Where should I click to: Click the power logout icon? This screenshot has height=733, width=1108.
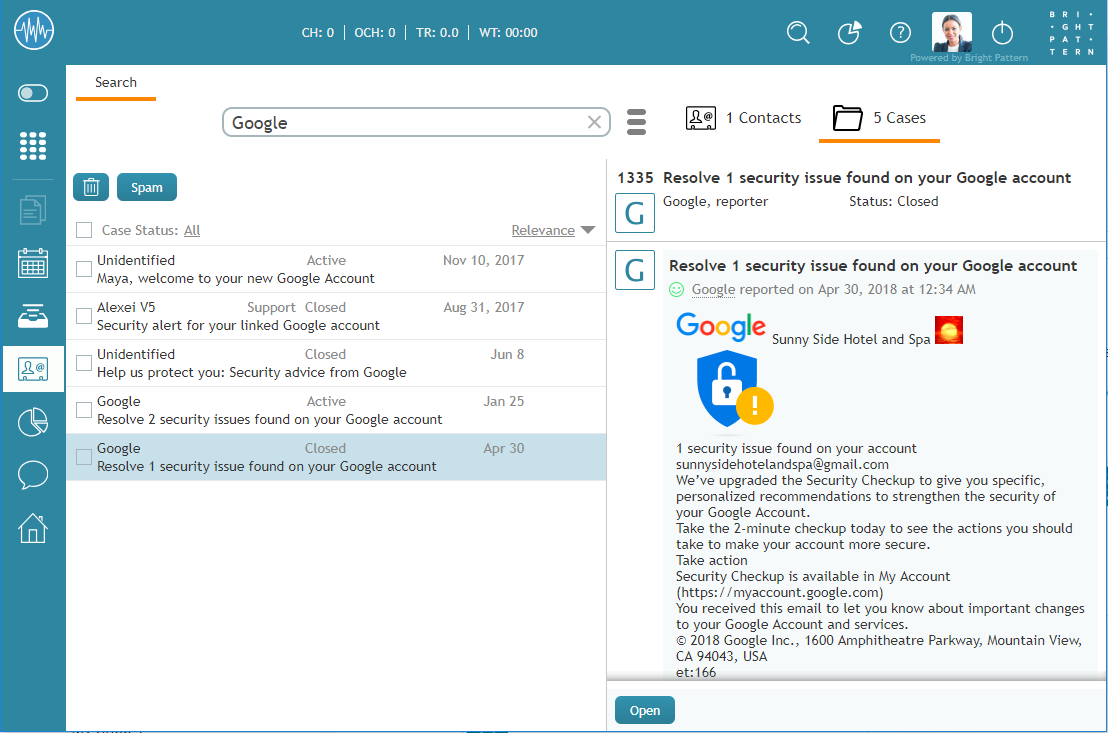[1002, 33]
